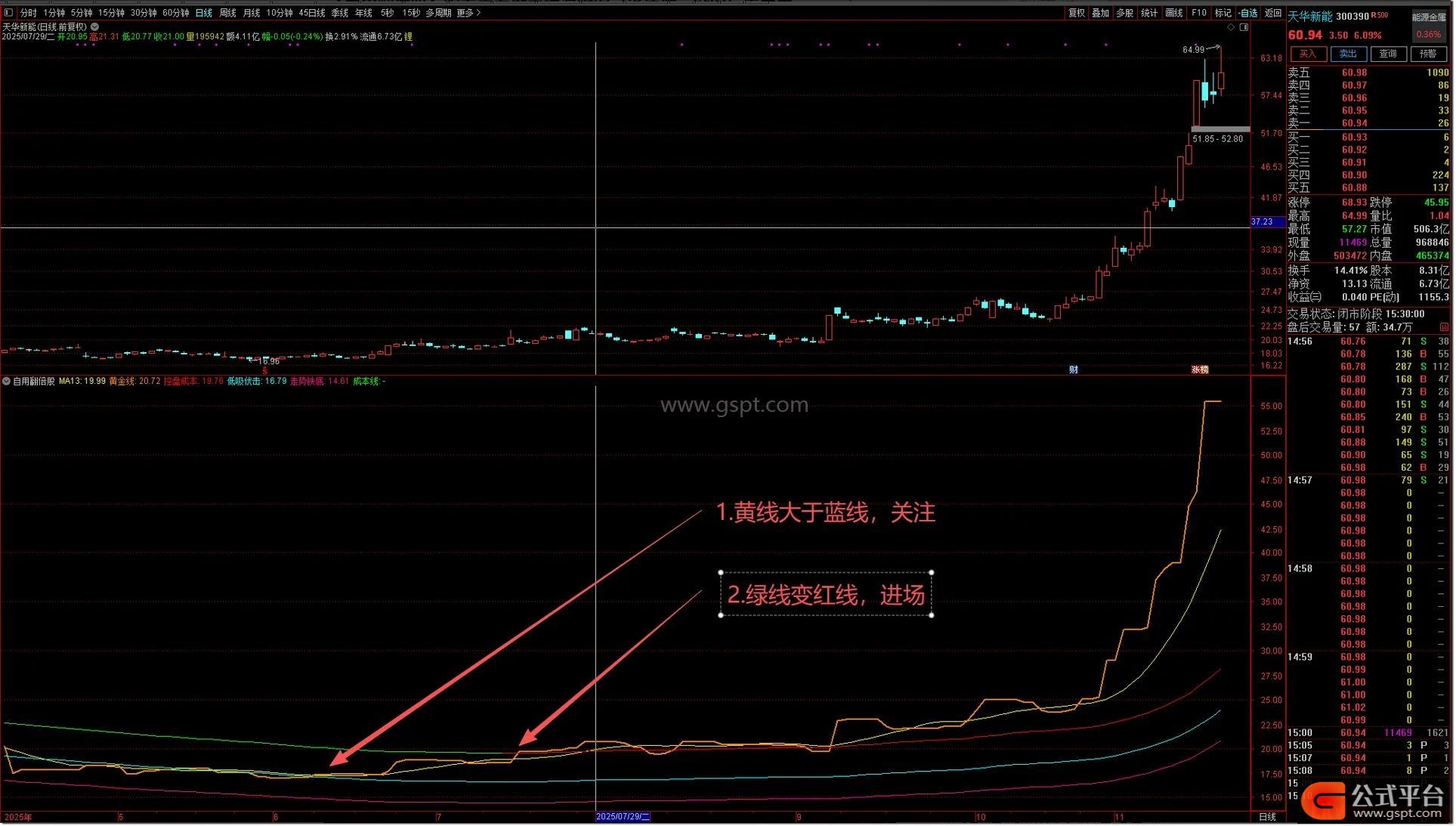The image size is (1456, 826).
Task: Click the 财 financial marker icon
Action: pyautogui.click(x=1073, y=370)
